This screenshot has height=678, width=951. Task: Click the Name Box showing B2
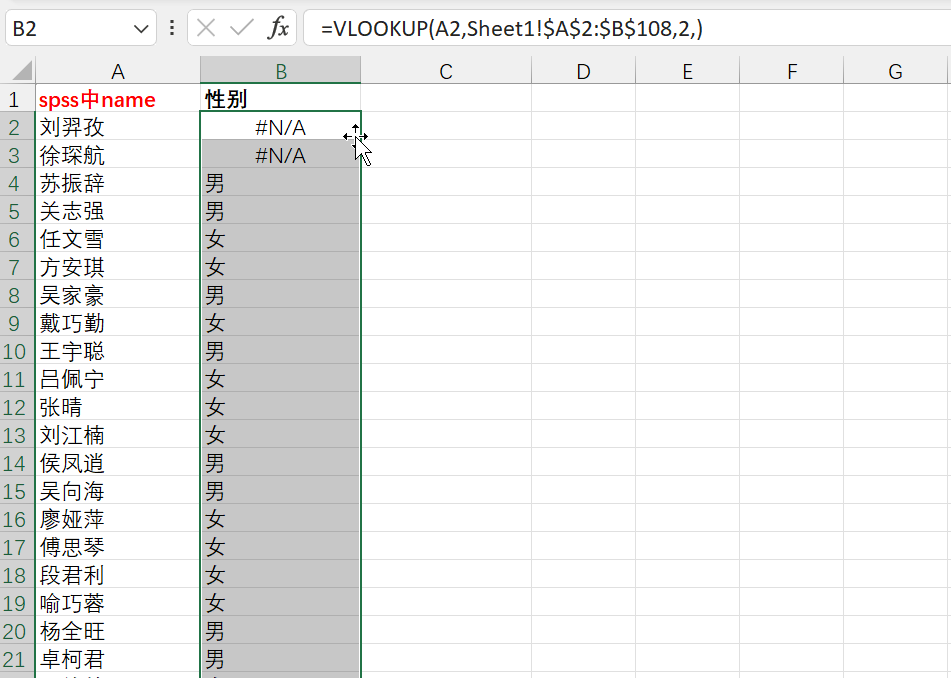[65, 28]
